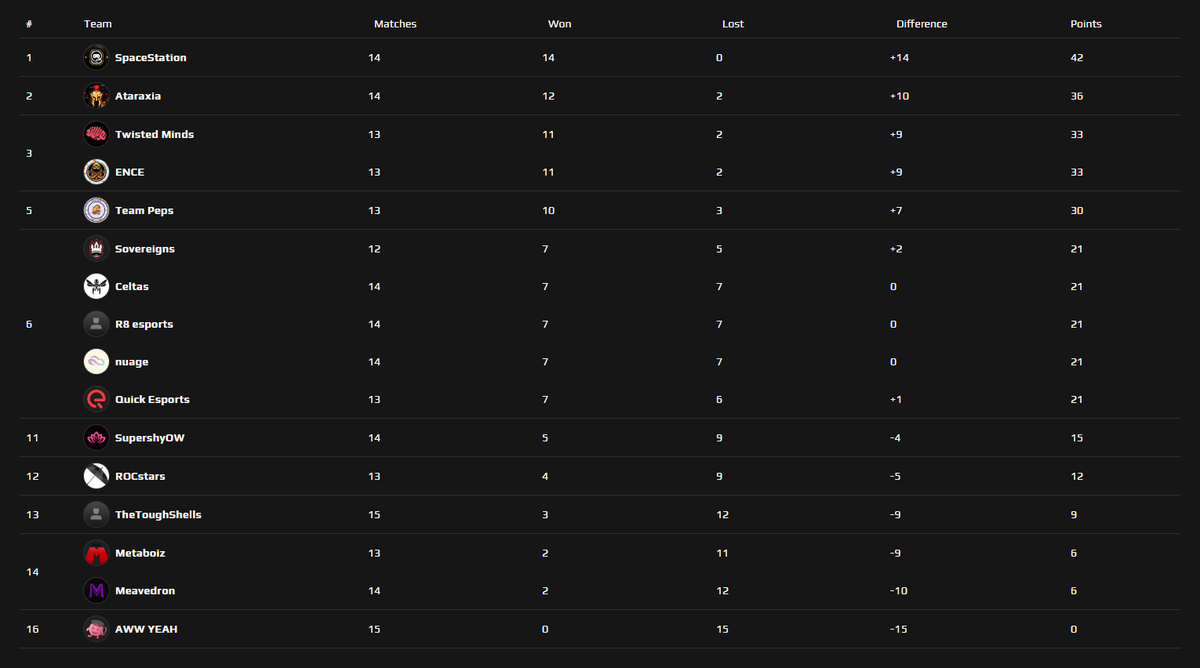
Task: Open the Ataraxia team name
Action: pyautogui.click(x=138, y=96)
